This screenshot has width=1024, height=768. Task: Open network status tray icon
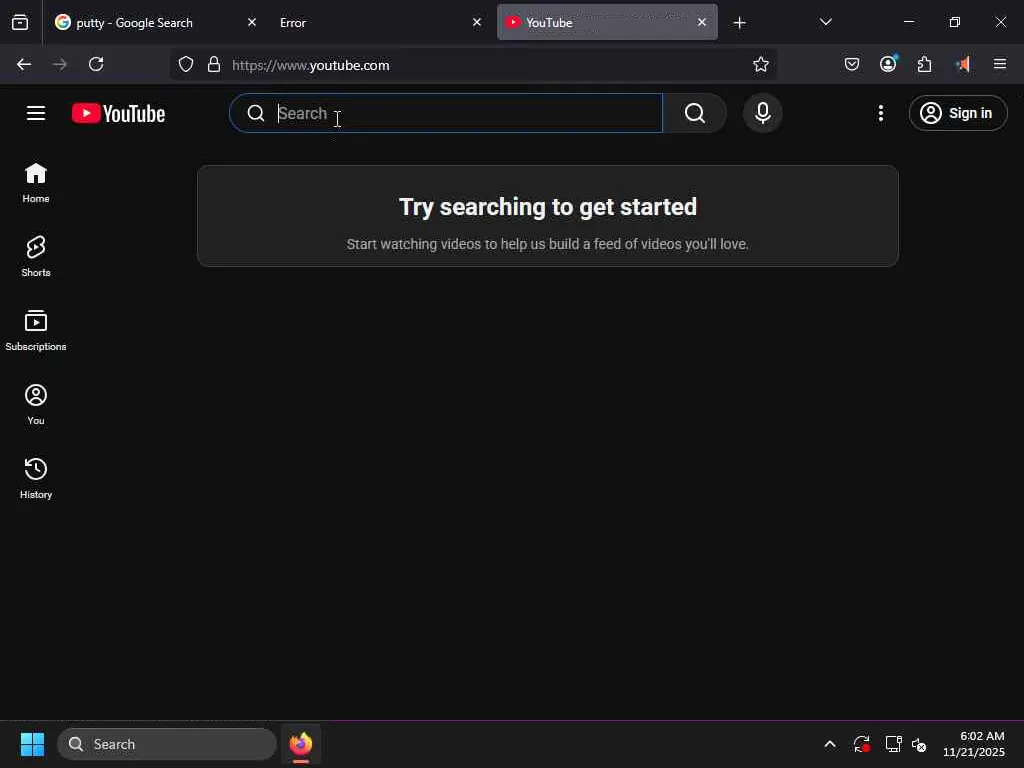click(x=893, y=744)
